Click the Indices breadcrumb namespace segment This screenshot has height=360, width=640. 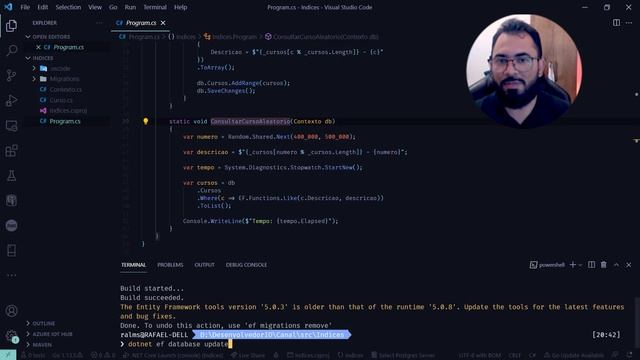[x=182, y=37]
